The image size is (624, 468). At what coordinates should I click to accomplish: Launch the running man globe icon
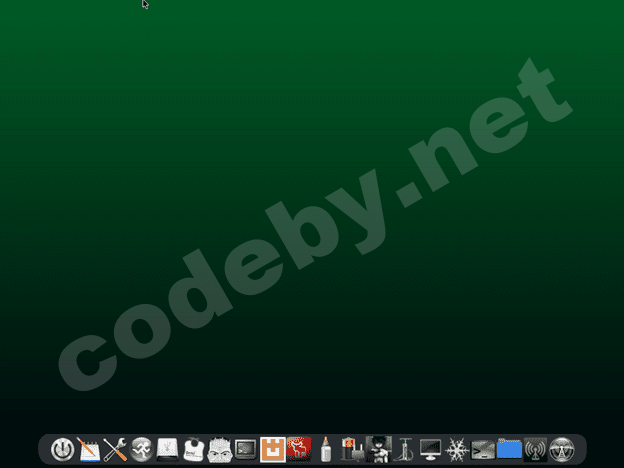click(x=141, y=450)
